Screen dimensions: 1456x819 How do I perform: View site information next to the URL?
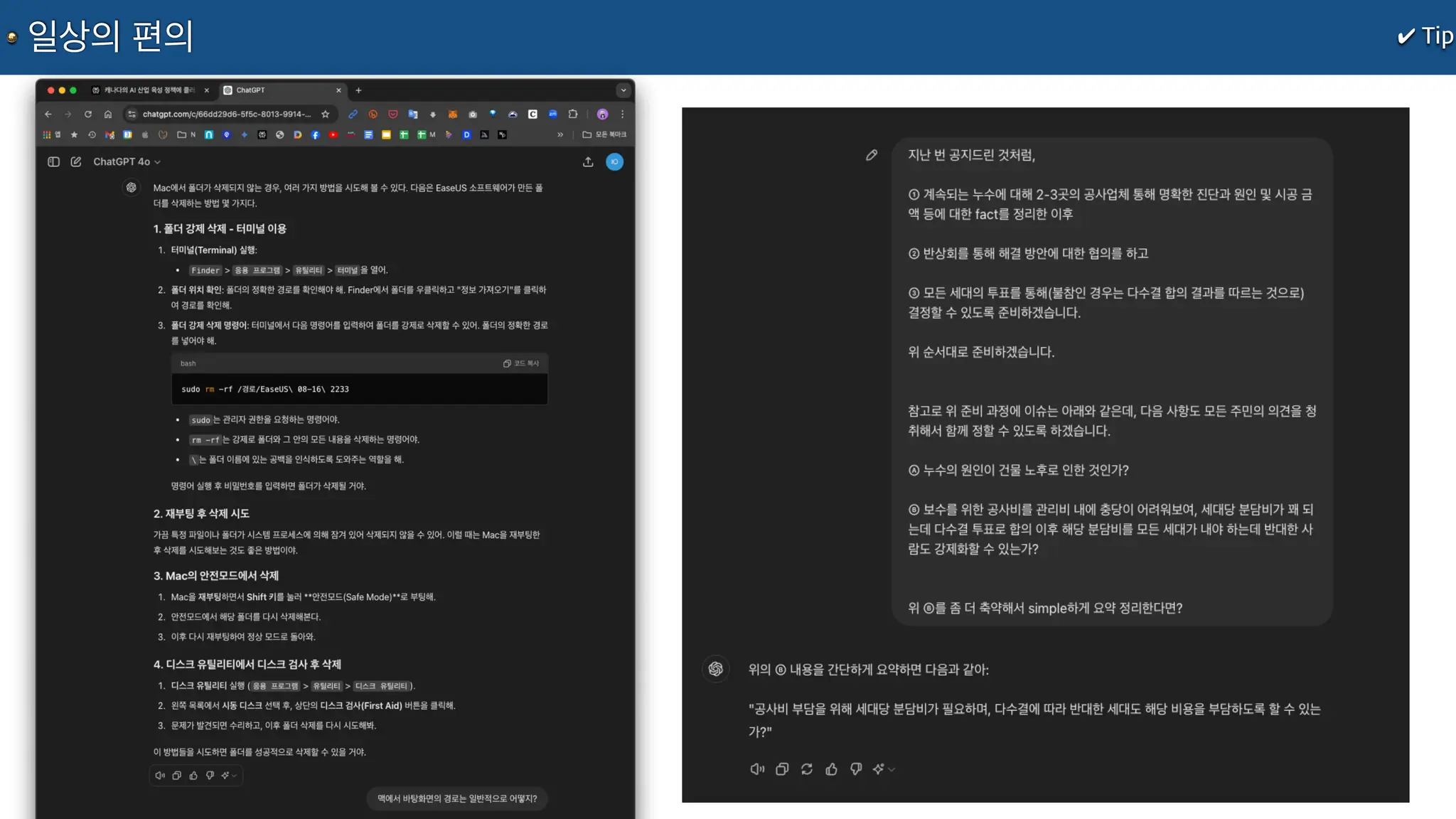(x=132, y=114)
